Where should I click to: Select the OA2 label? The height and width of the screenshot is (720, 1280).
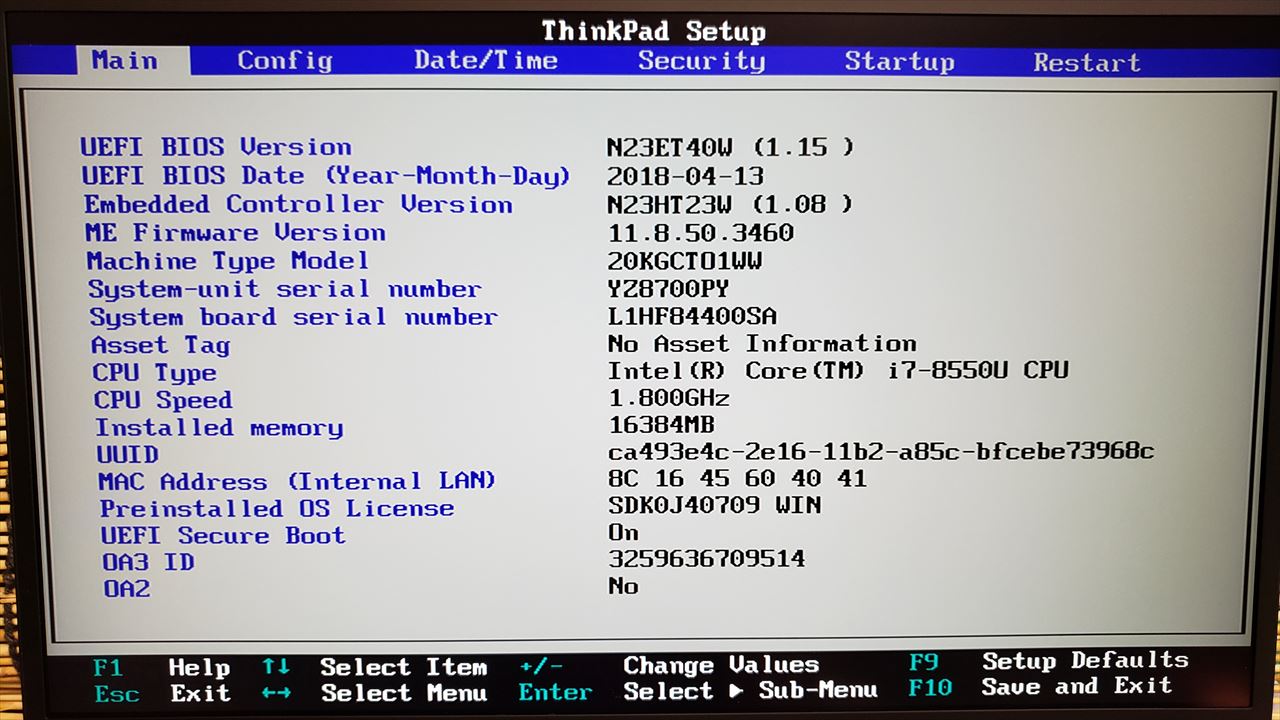pos(127,589)
